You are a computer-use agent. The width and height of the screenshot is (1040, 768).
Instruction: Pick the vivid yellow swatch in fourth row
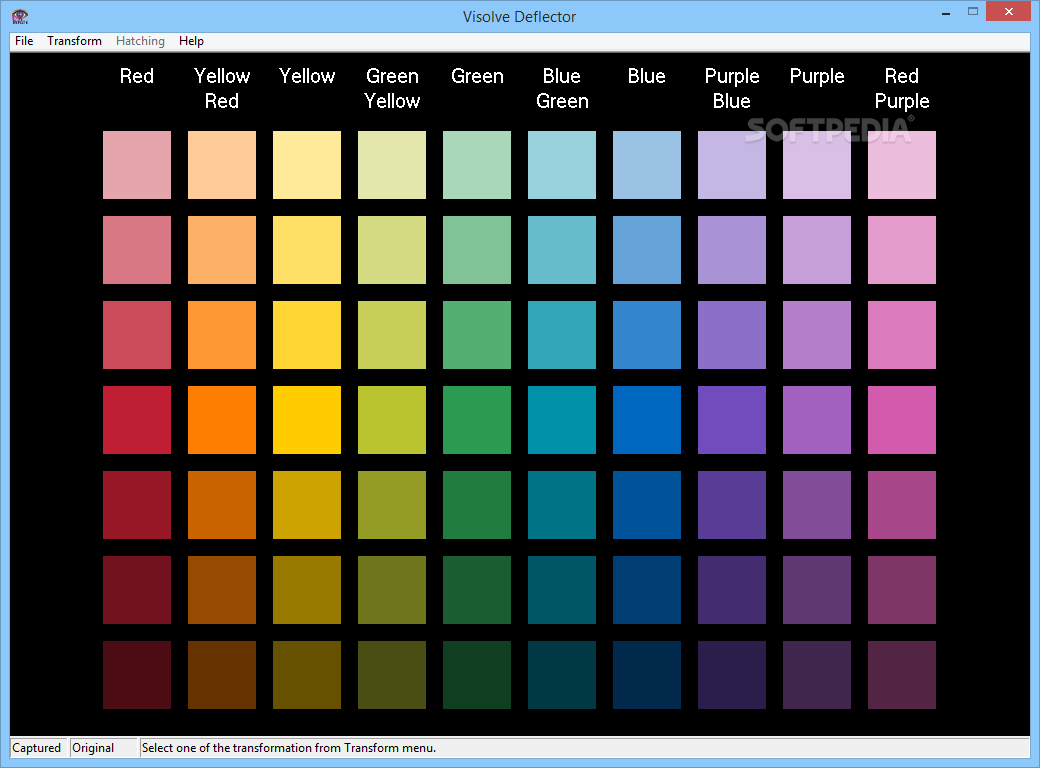point(307,420)
